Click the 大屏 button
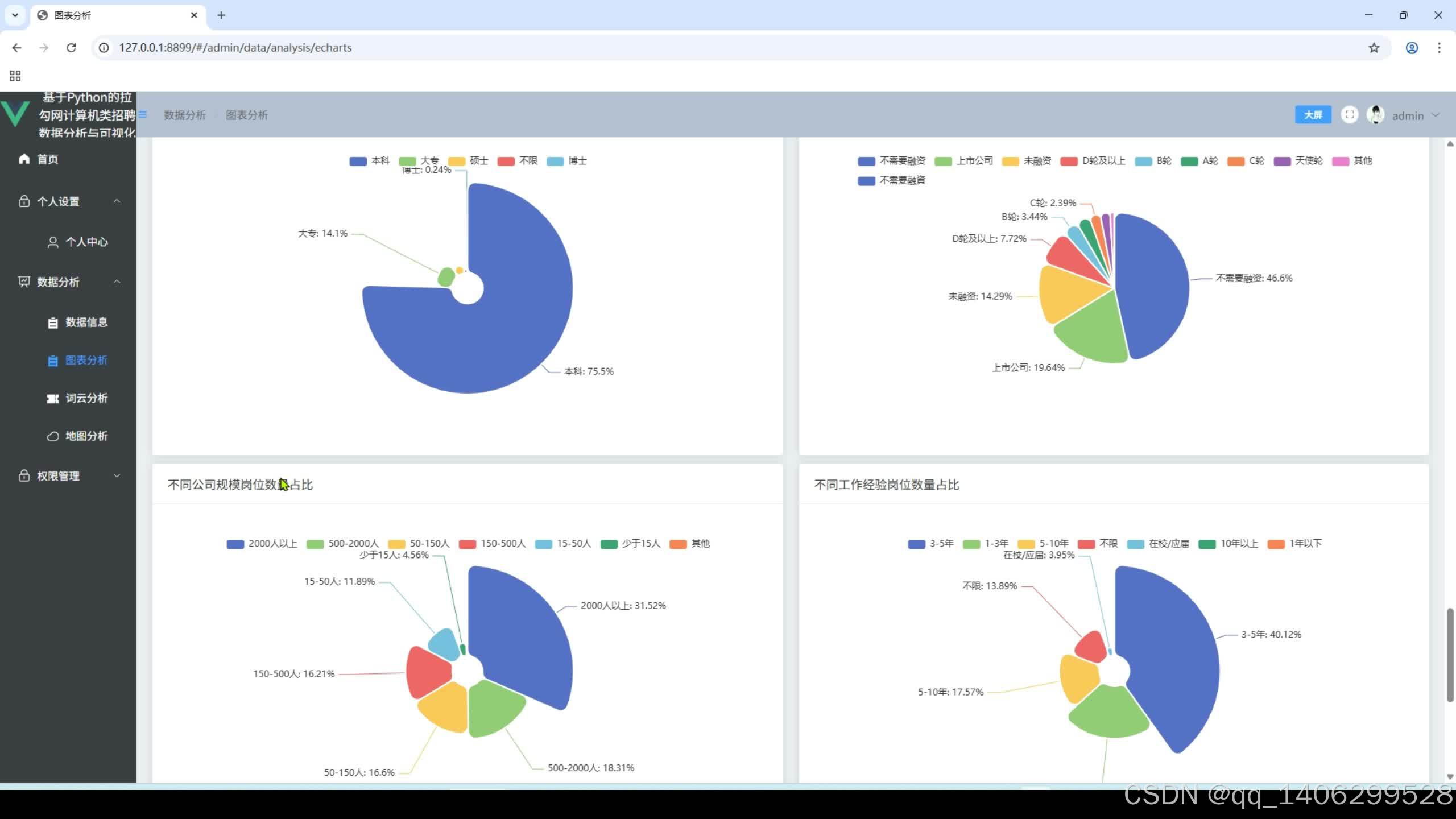This screenshot has height=819, width=1456. coord(1313,115)
